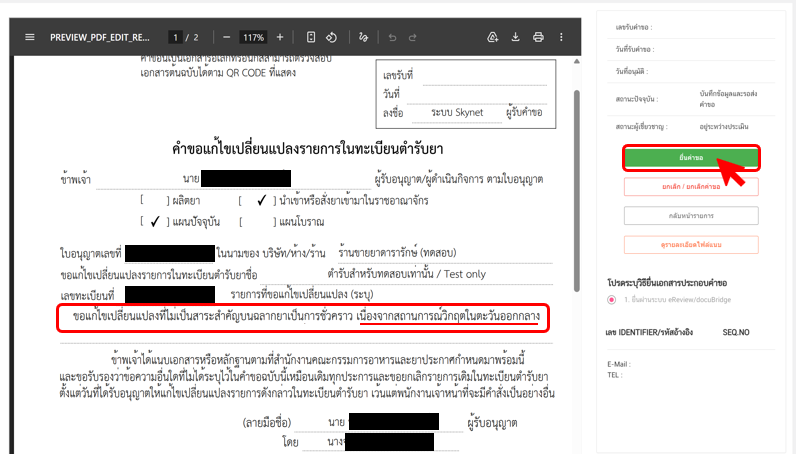The width and height of the screenshot is (796, 454).
Task: Click the E-Mail label in side panel
Action: 619,364
